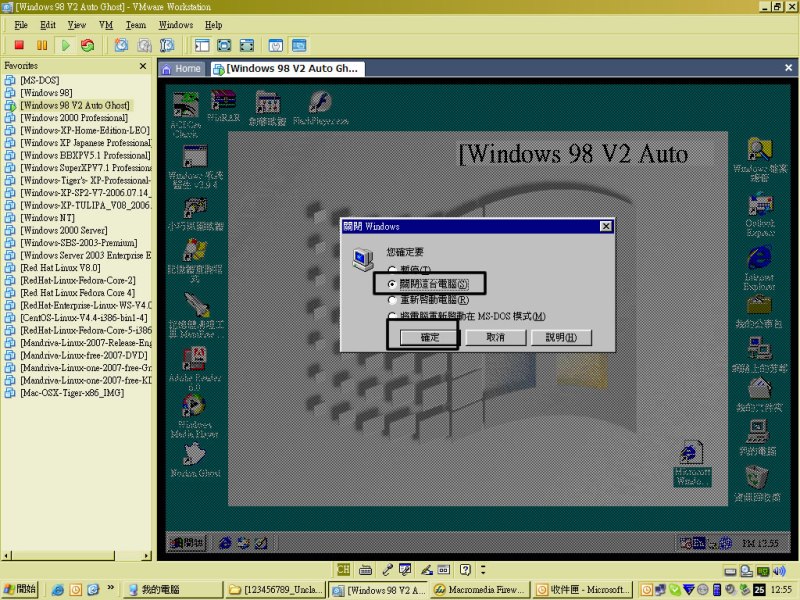Switch to the Home tab
800x600 pixels.
(x=183, y=69)
